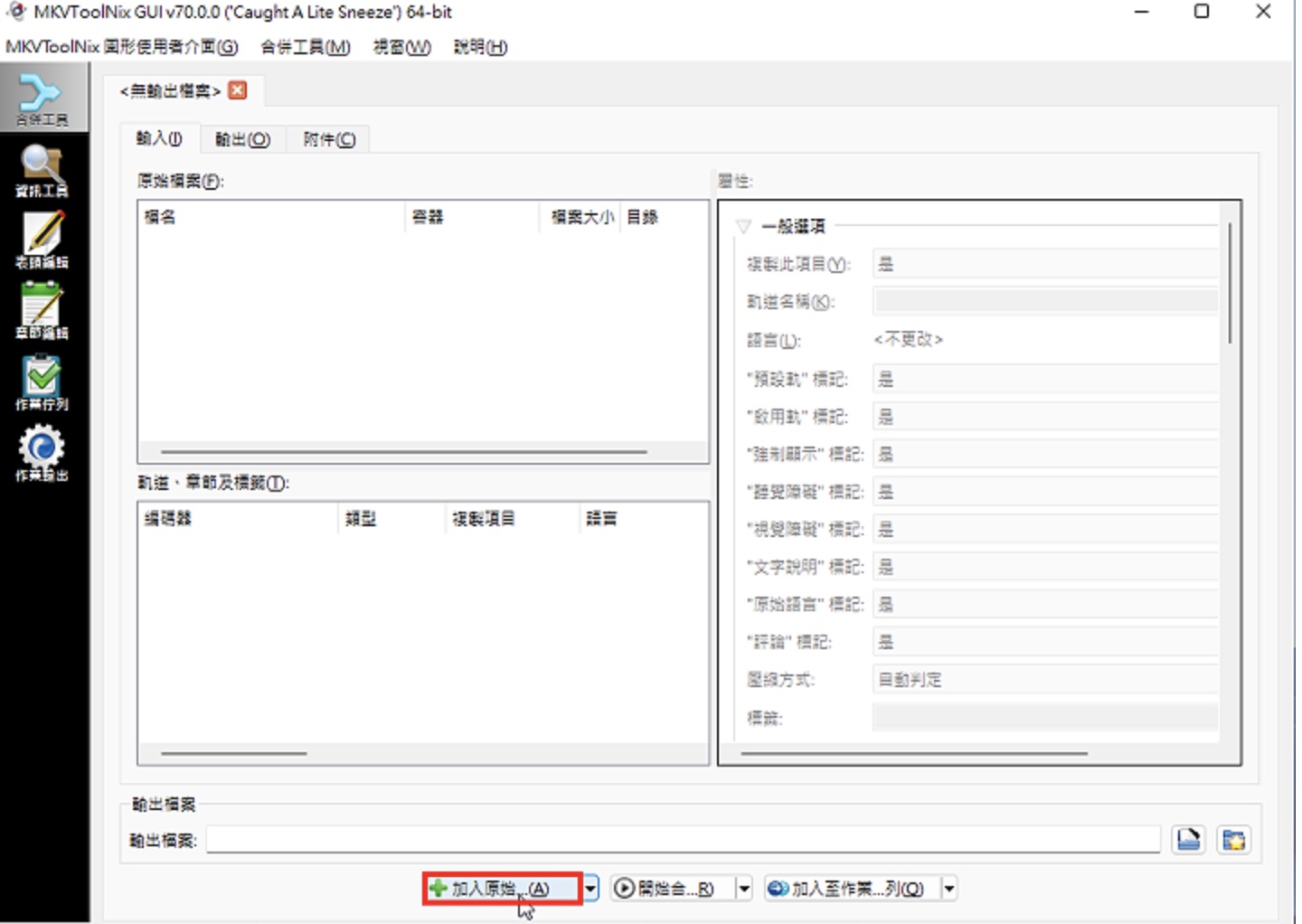Viewport: 1302px width, 924px height.
Task: Click 加入至作業佇列 add to job queue
Action: point(852,889)
